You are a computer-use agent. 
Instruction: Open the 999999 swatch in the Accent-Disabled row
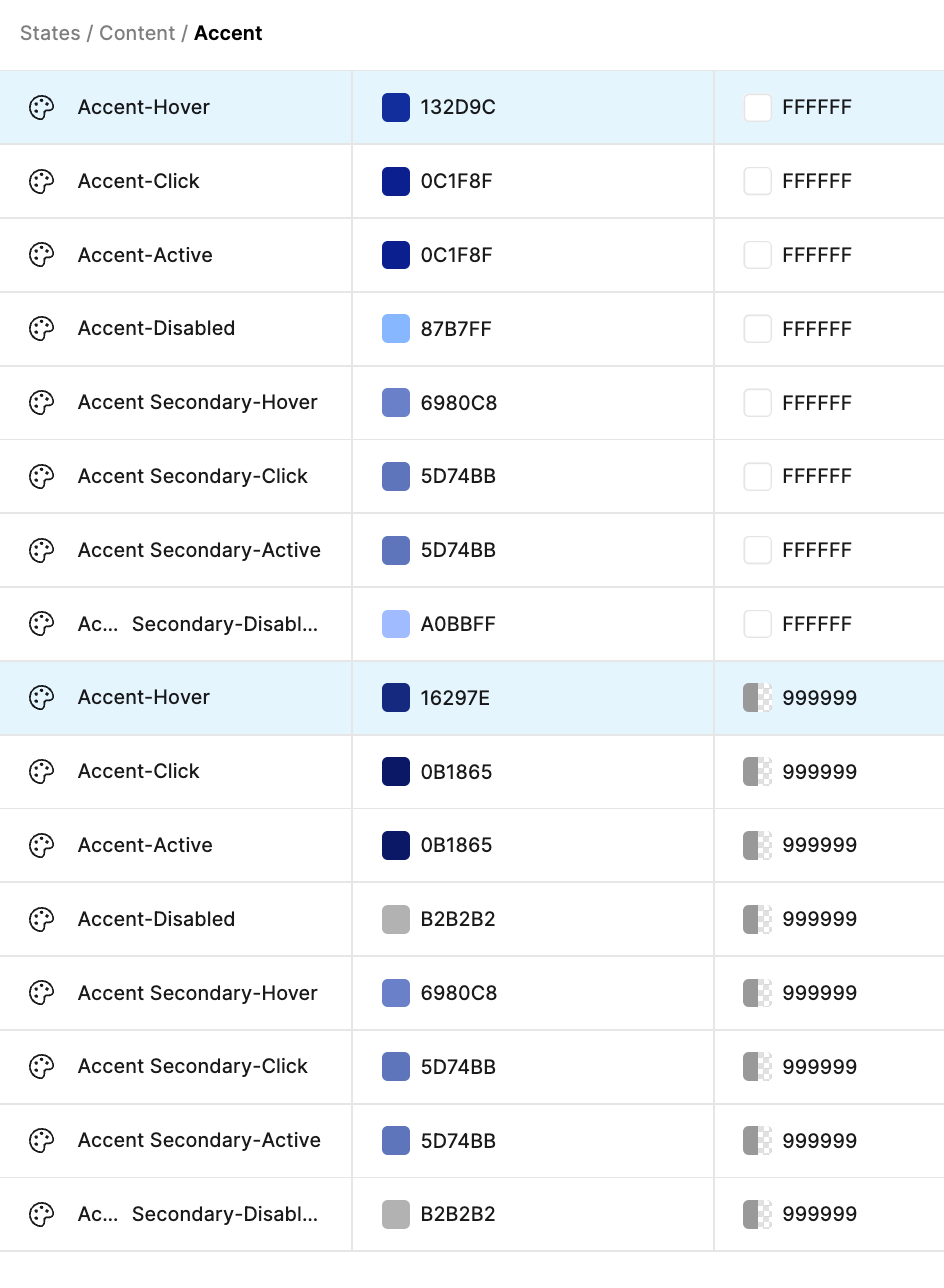coord(758,919)
